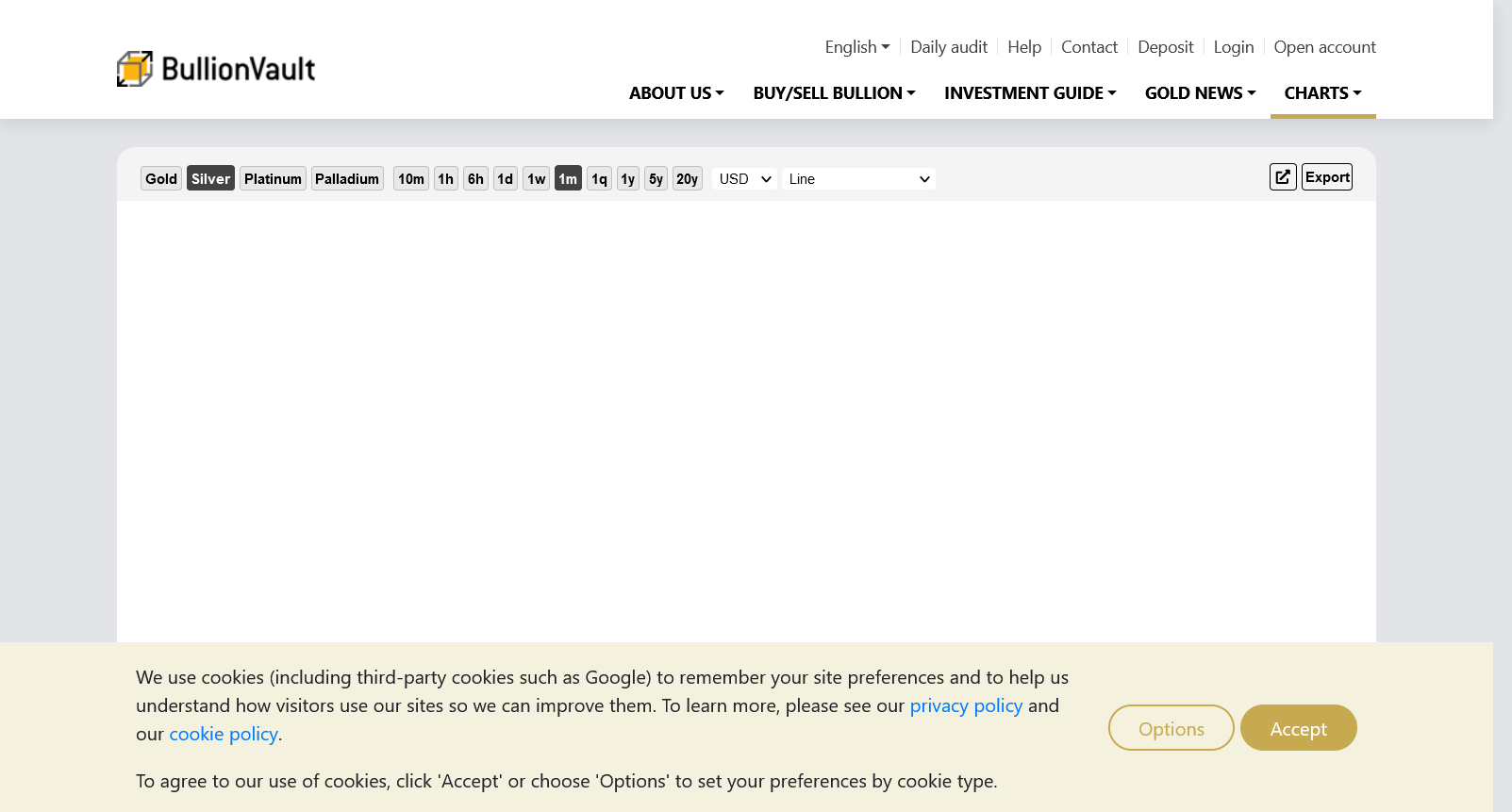Go to Daily audit page
Screen dimensions: 1512x812
coord(949,47)
